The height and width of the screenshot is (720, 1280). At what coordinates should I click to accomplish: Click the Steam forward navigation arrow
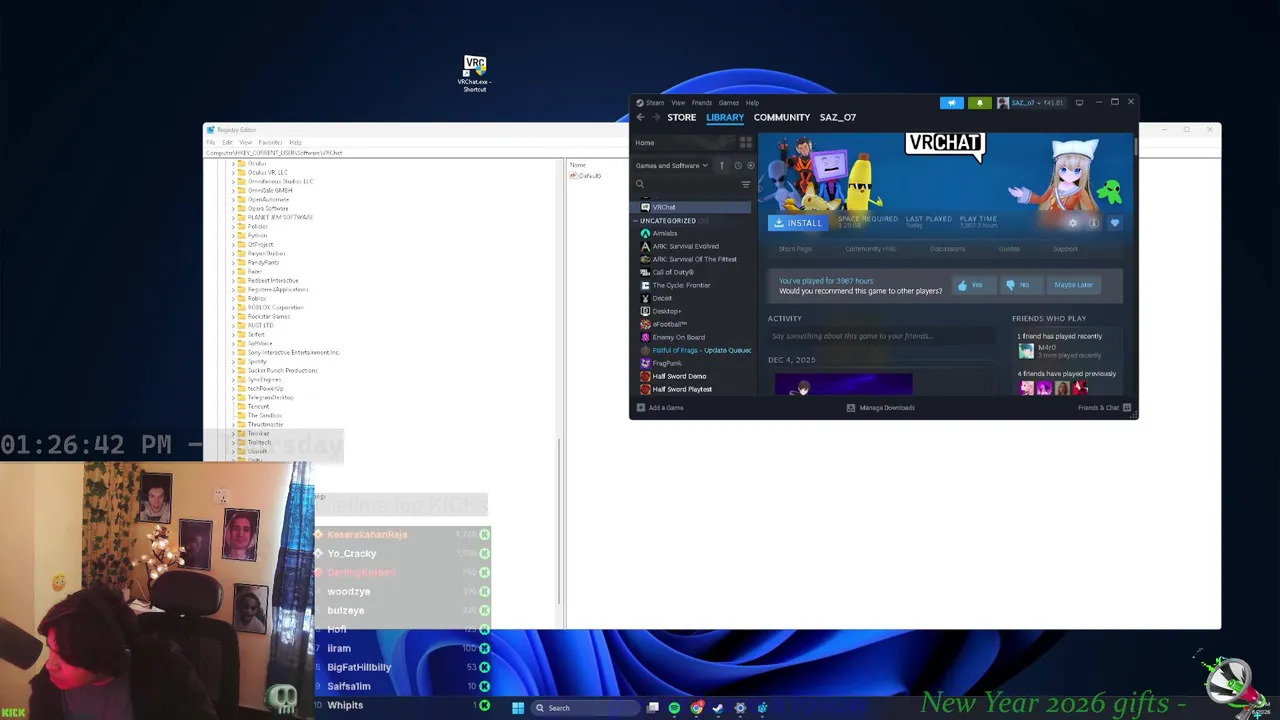[657, 117]
